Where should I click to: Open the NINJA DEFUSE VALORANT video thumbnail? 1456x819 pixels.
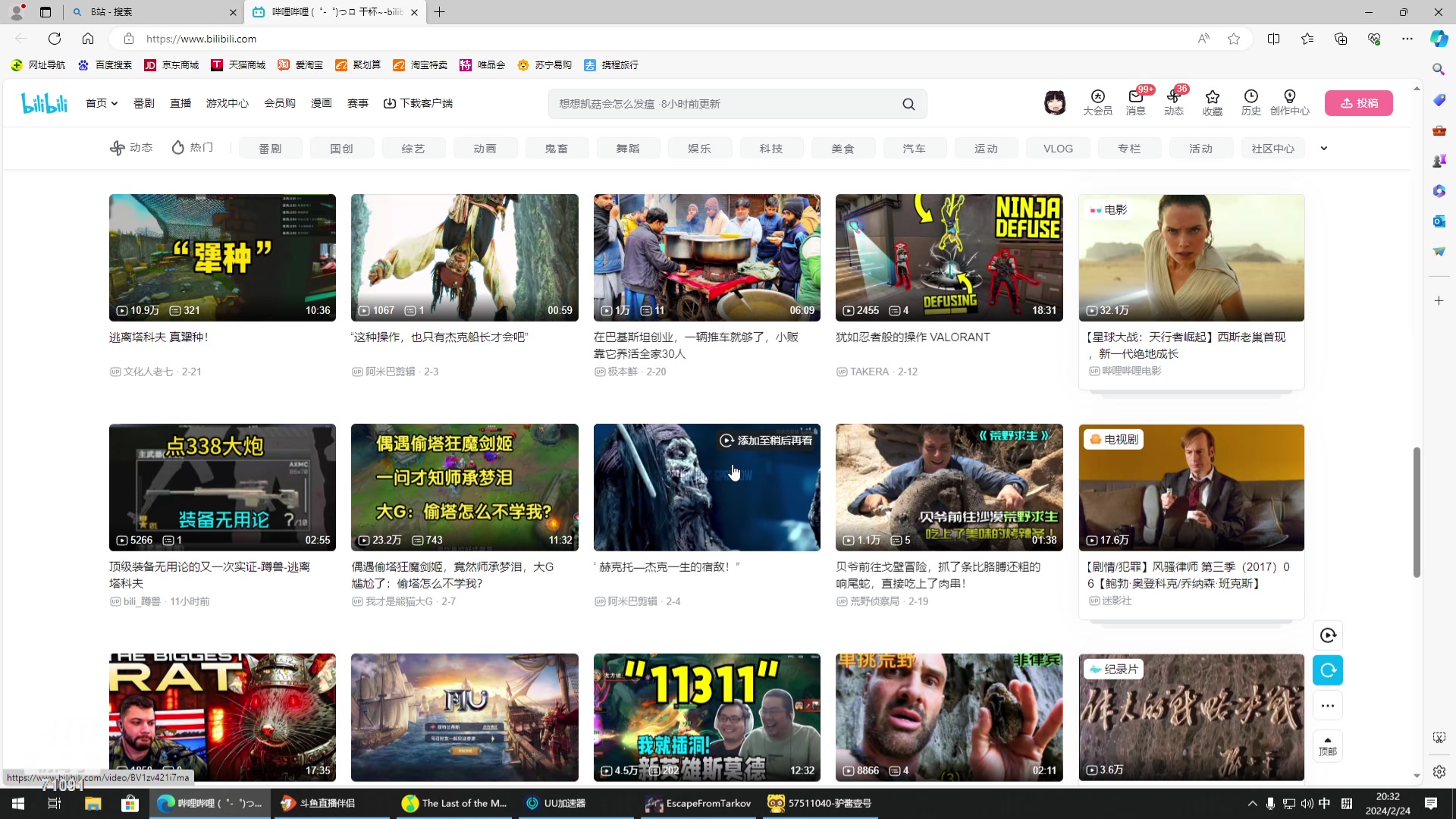[x=949, y=258]
